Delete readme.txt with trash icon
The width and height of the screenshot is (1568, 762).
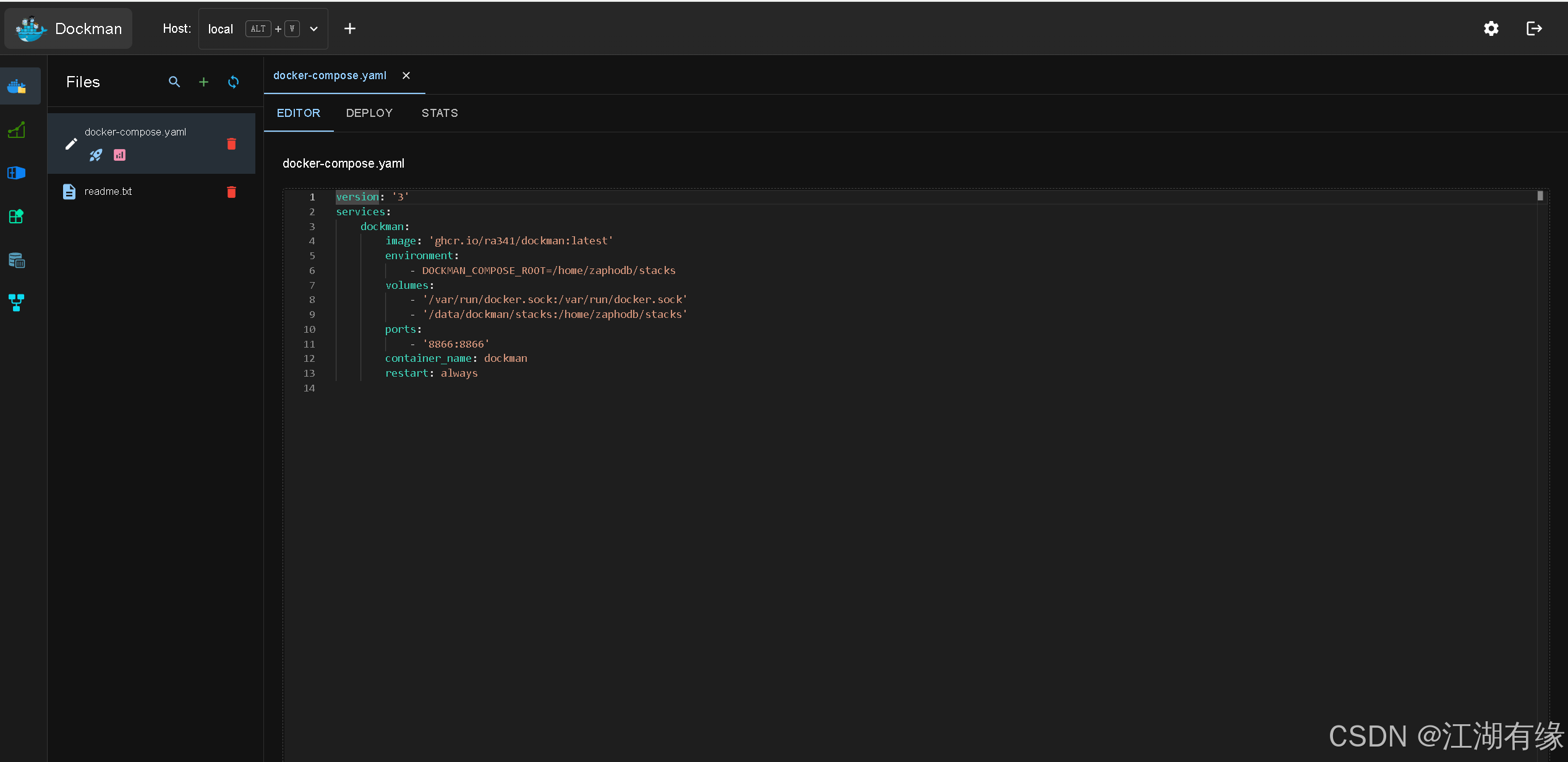pos(231,192)
